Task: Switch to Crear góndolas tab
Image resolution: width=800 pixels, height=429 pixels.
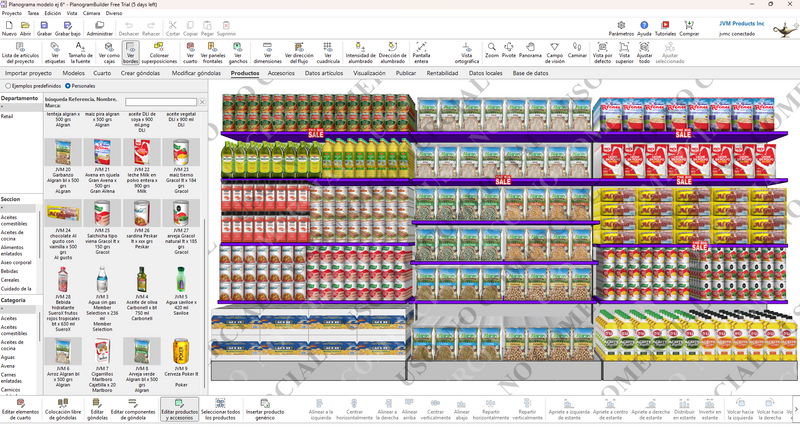Action: [140, 73]
